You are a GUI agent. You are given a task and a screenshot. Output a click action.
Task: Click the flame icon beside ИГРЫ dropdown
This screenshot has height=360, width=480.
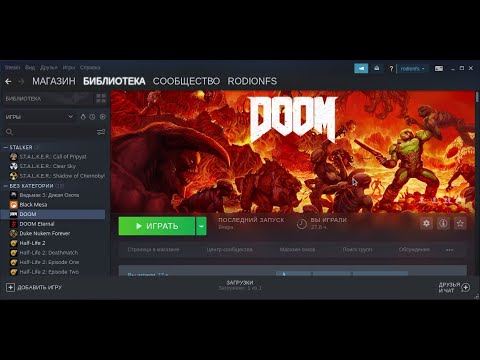pyautogui.click(x=83, y=117)
